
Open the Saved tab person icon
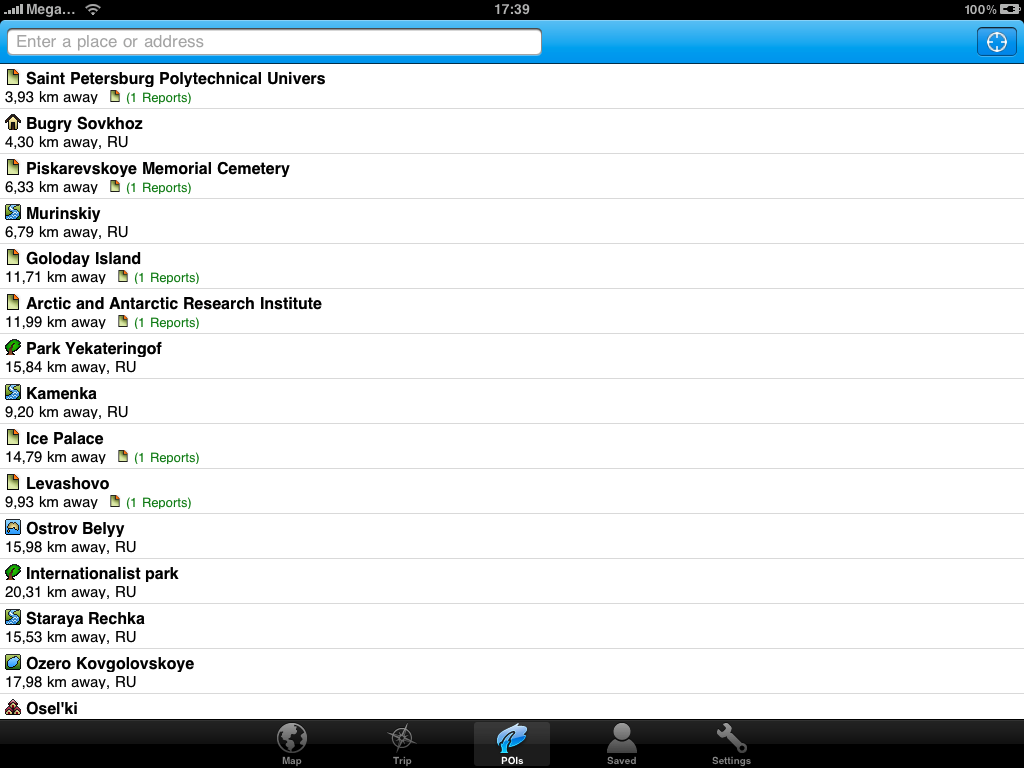point(621,744)
